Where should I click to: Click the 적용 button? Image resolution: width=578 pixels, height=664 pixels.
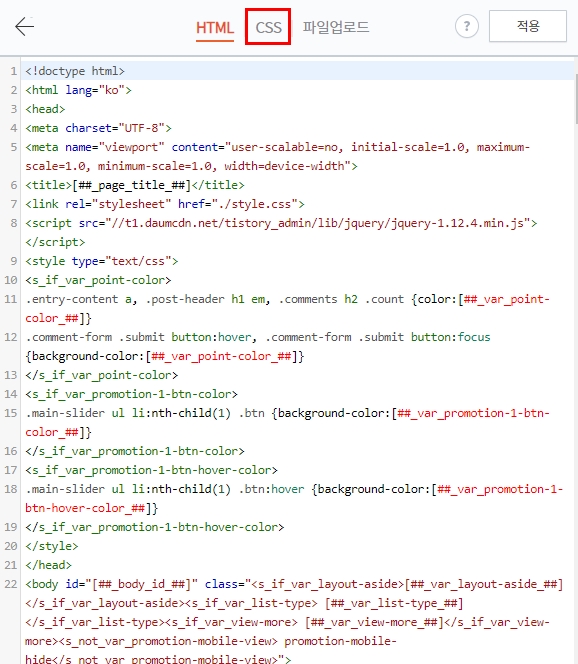click(528, 26)
